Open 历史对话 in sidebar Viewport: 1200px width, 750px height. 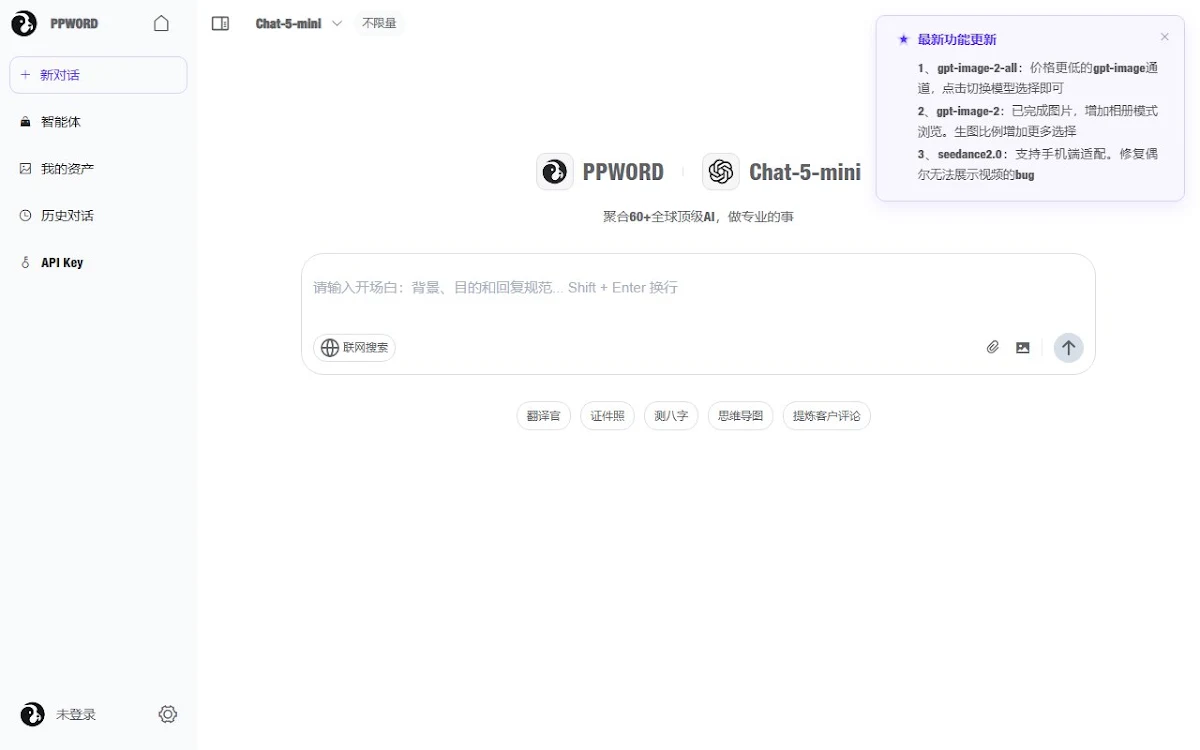pos(98,216)
